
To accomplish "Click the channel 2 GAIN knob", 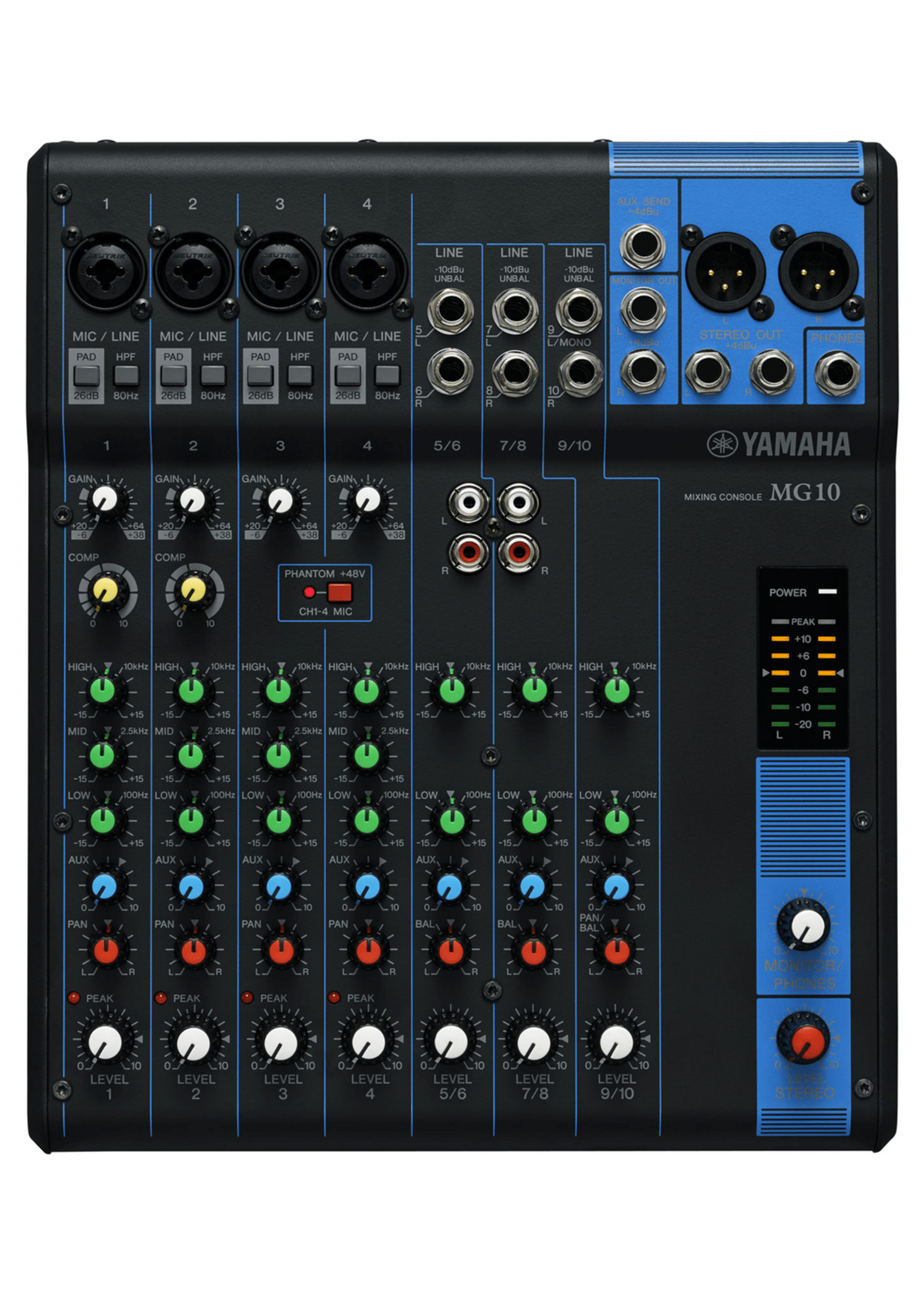I will point(192,500).
